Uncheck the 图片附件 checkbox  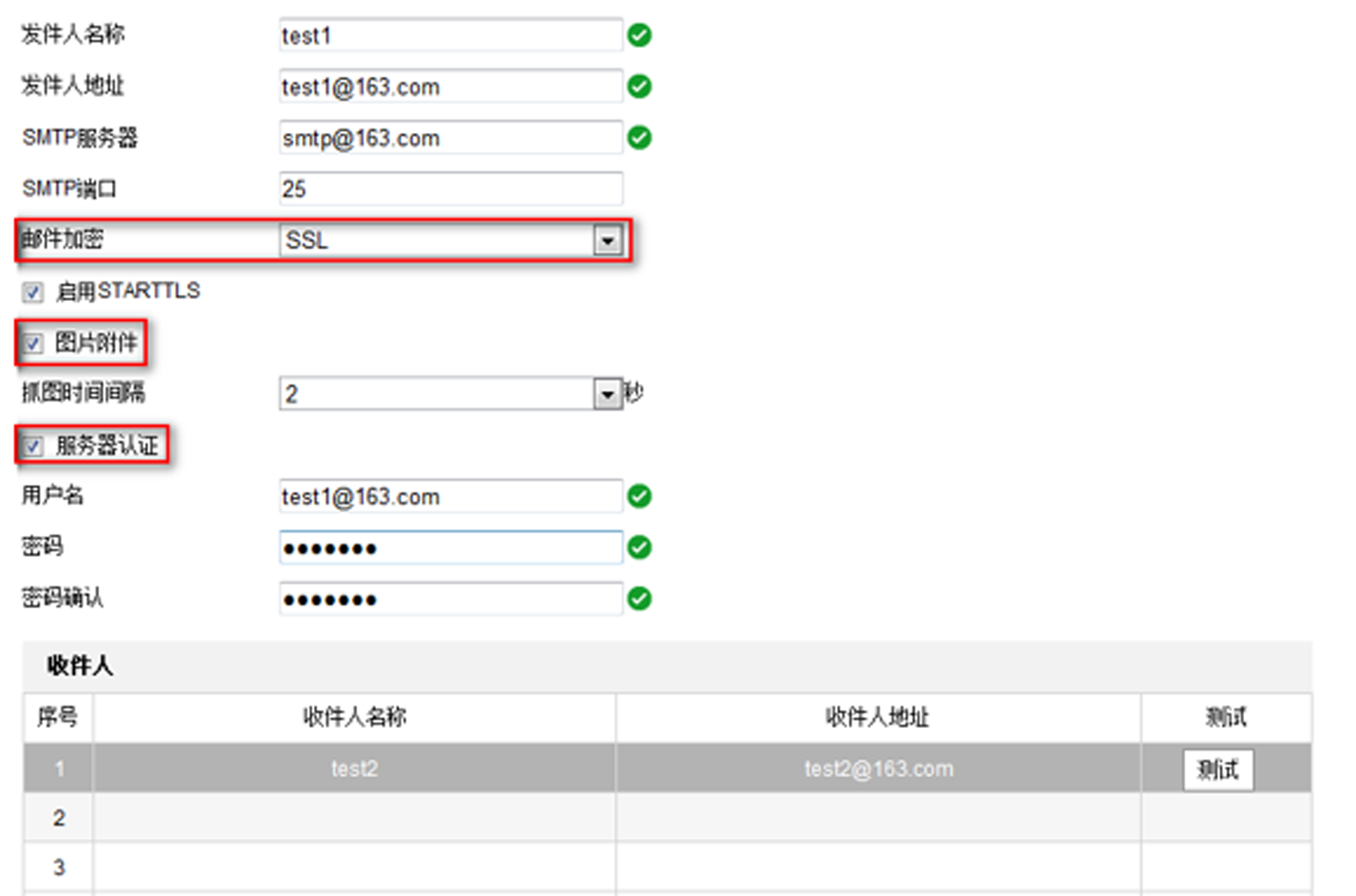click(x=33, y=344)
